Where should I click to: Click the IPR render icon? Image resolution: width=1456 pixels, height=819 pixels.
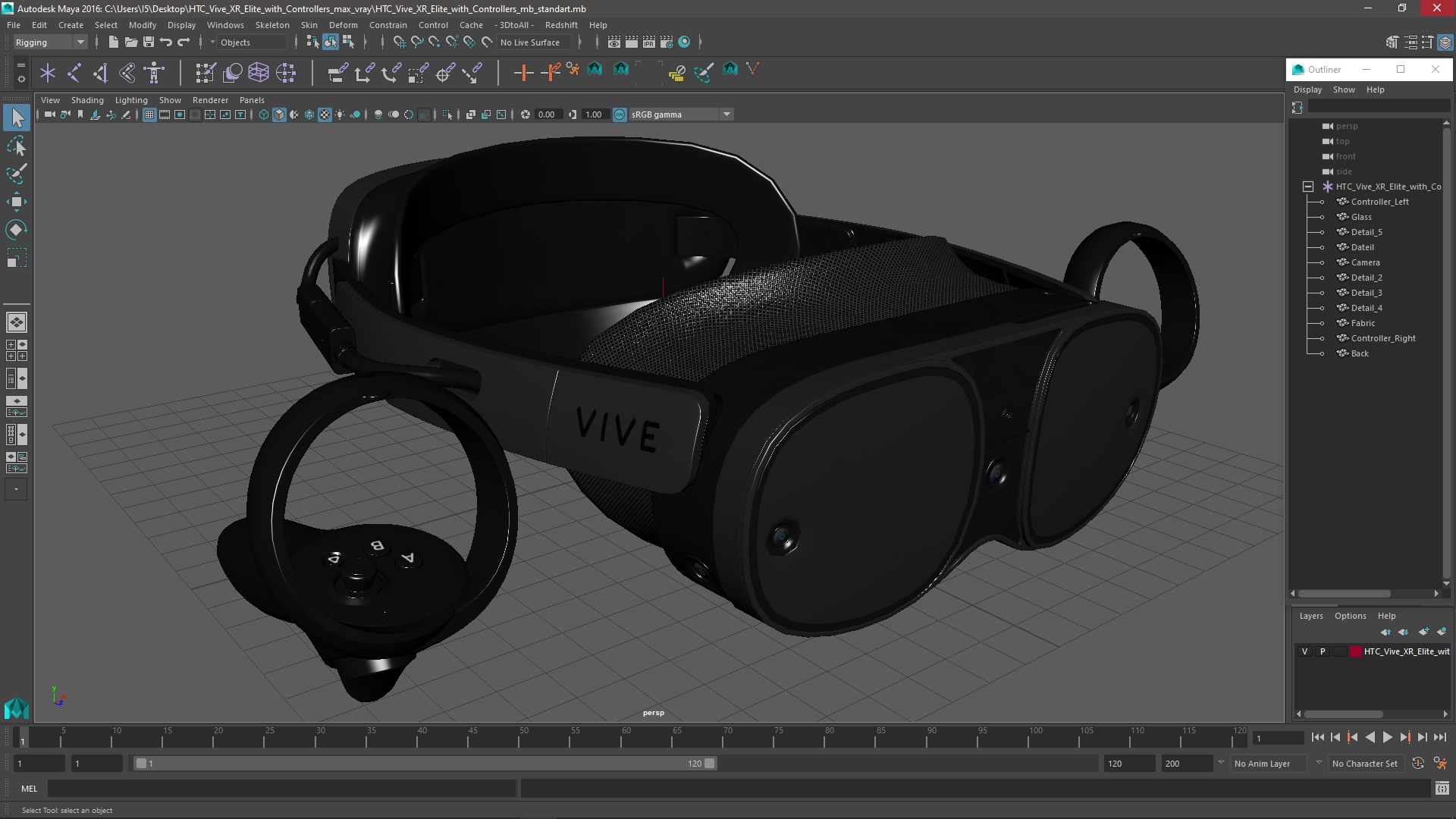point(649,42)
